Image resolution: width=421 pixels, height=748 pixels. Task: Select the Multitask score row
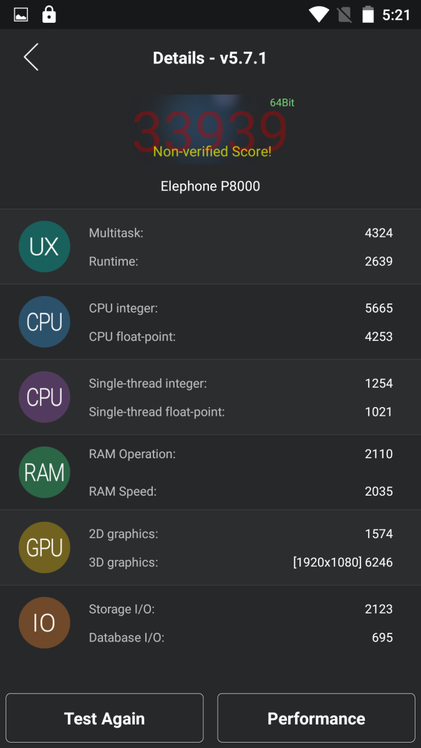click(241, 233)
